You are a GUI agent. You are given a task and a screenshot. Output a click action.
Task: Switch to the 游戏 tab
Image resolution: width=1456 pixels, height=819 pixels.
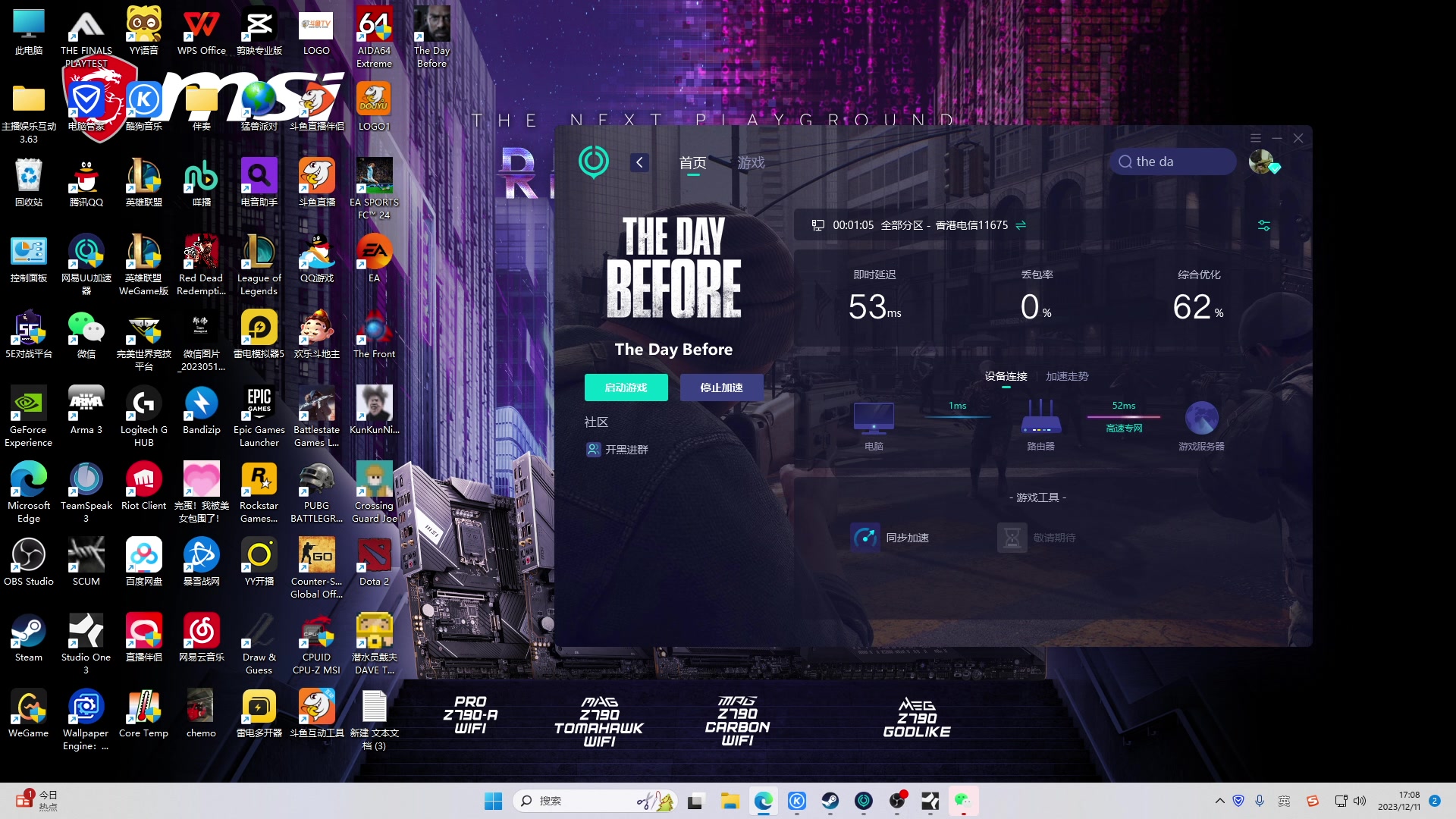click(x=751, y=162)
